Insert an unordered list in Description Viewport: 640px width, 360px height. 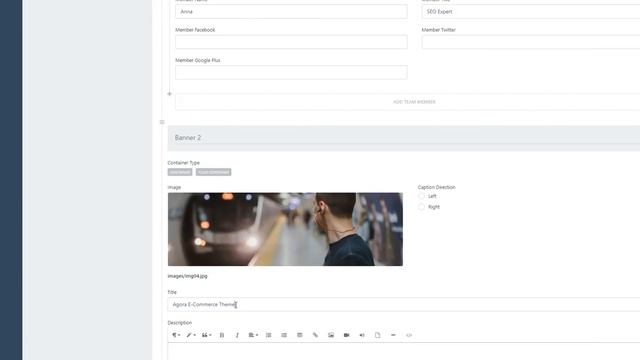click(x=284, y=335)
